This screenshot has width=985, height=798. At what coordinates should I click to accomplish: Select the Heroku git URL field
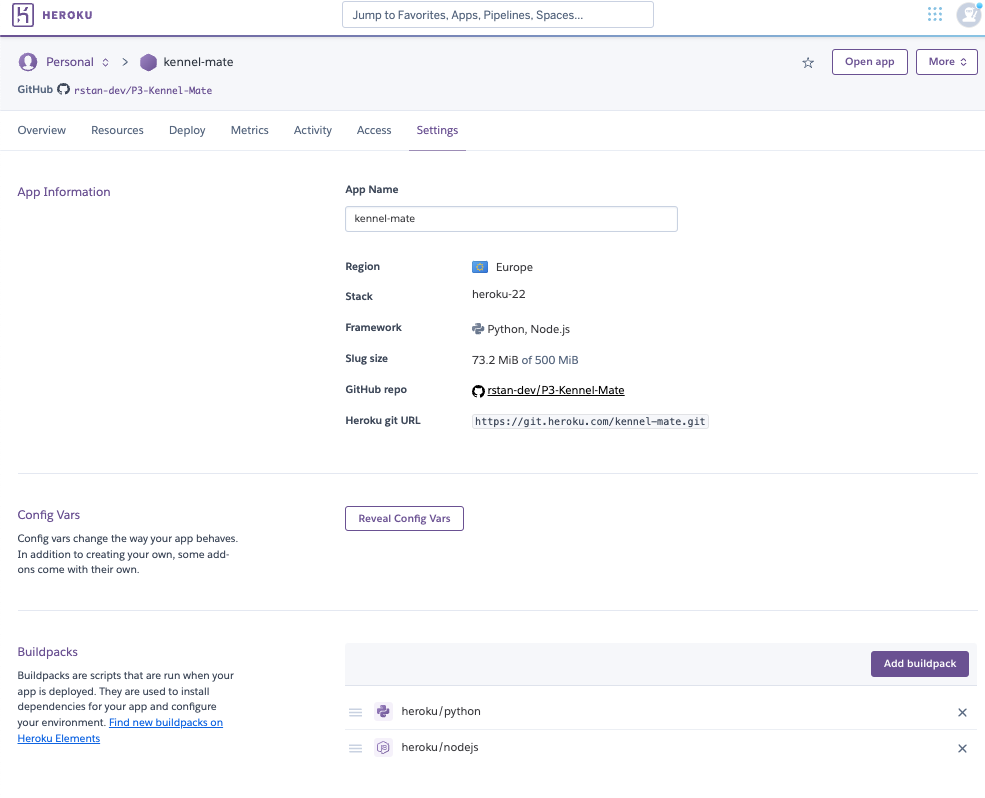point(590,422)
